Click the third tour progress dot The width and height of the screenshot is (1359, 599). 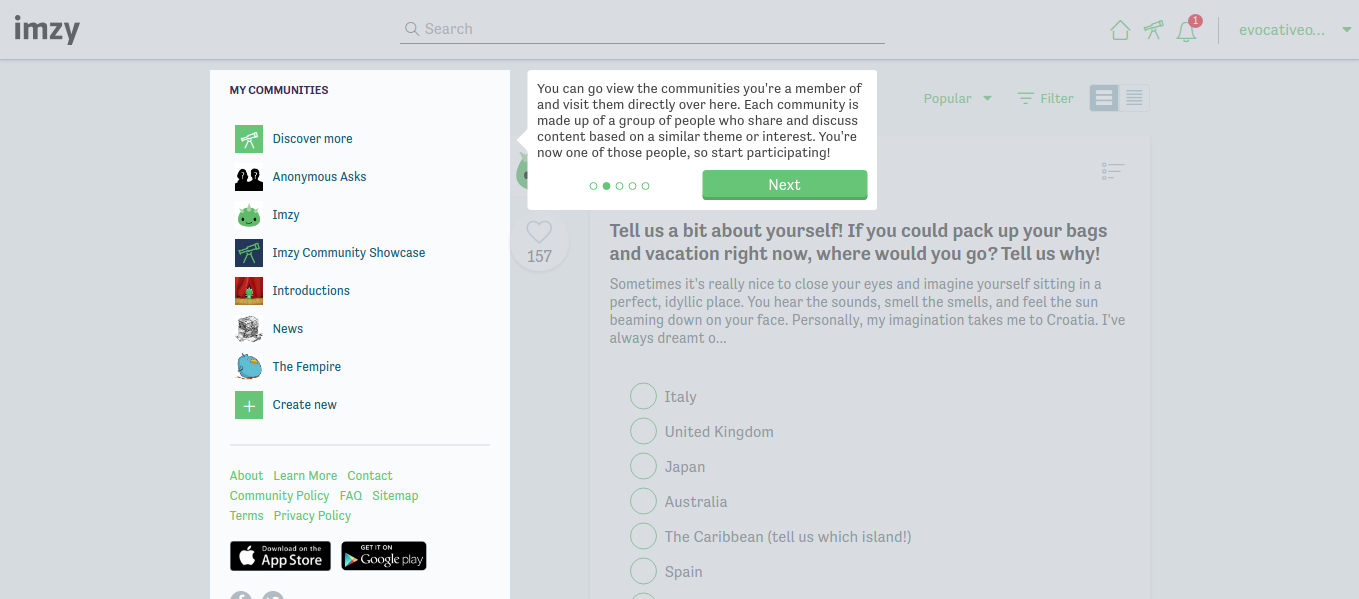click(619, 186)
